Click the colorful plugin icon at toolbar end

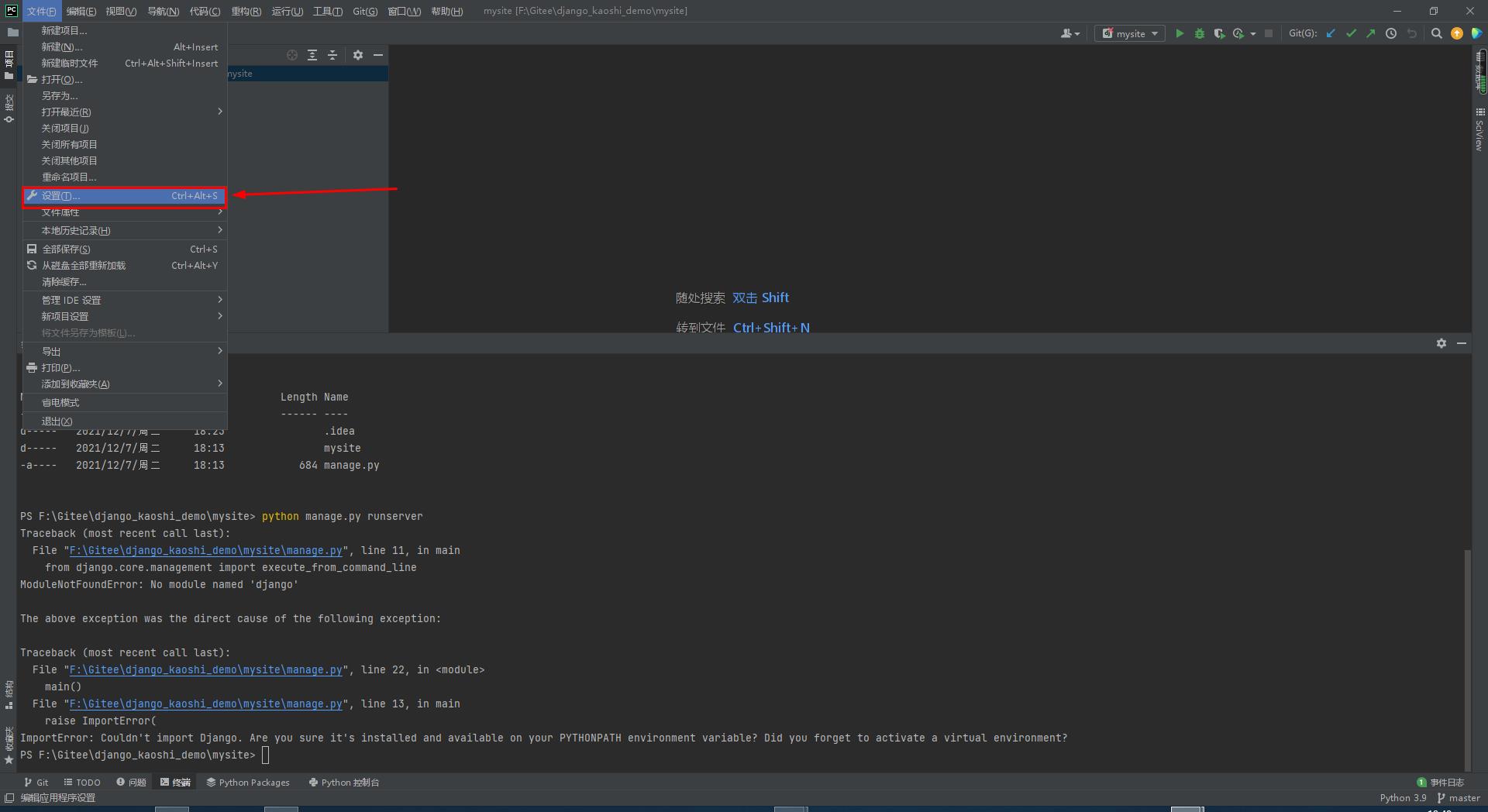coord(1476,33)
